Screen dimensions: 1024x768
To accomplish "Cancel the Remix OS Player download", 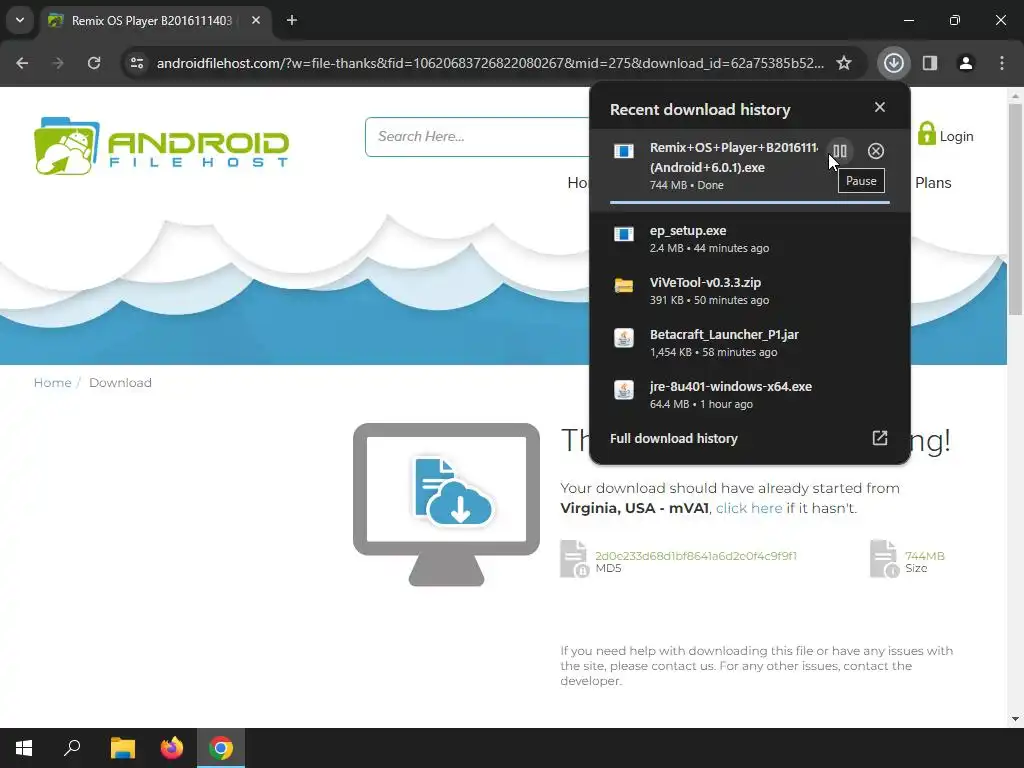I will click(x=876, y=152).
